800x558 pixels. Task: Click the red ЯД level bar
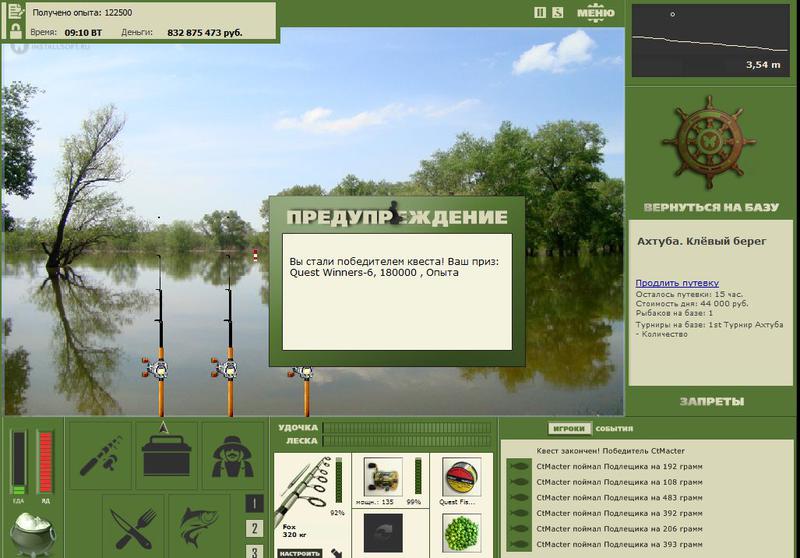point(45,462)
